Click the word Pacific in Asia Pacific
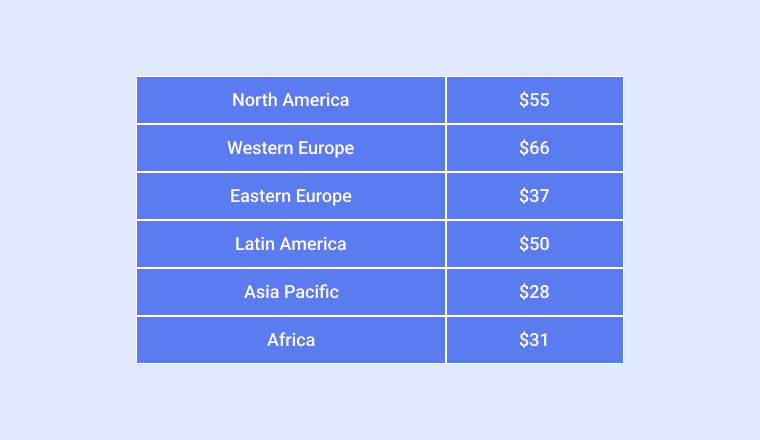This screenshot has height=440, width=760. [x=311, y=292]
